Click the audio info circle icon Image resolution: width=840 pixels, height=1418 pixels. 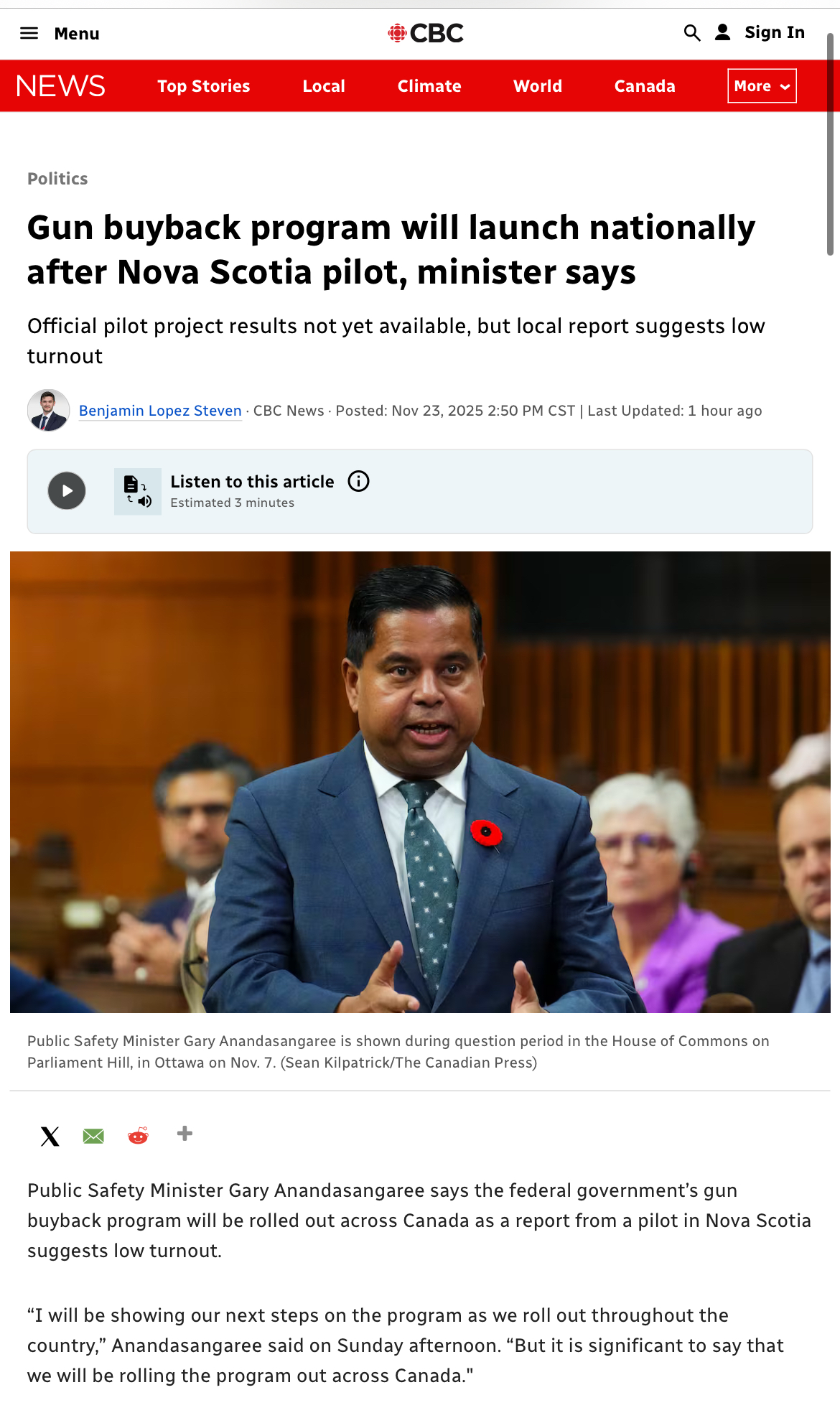358,481
